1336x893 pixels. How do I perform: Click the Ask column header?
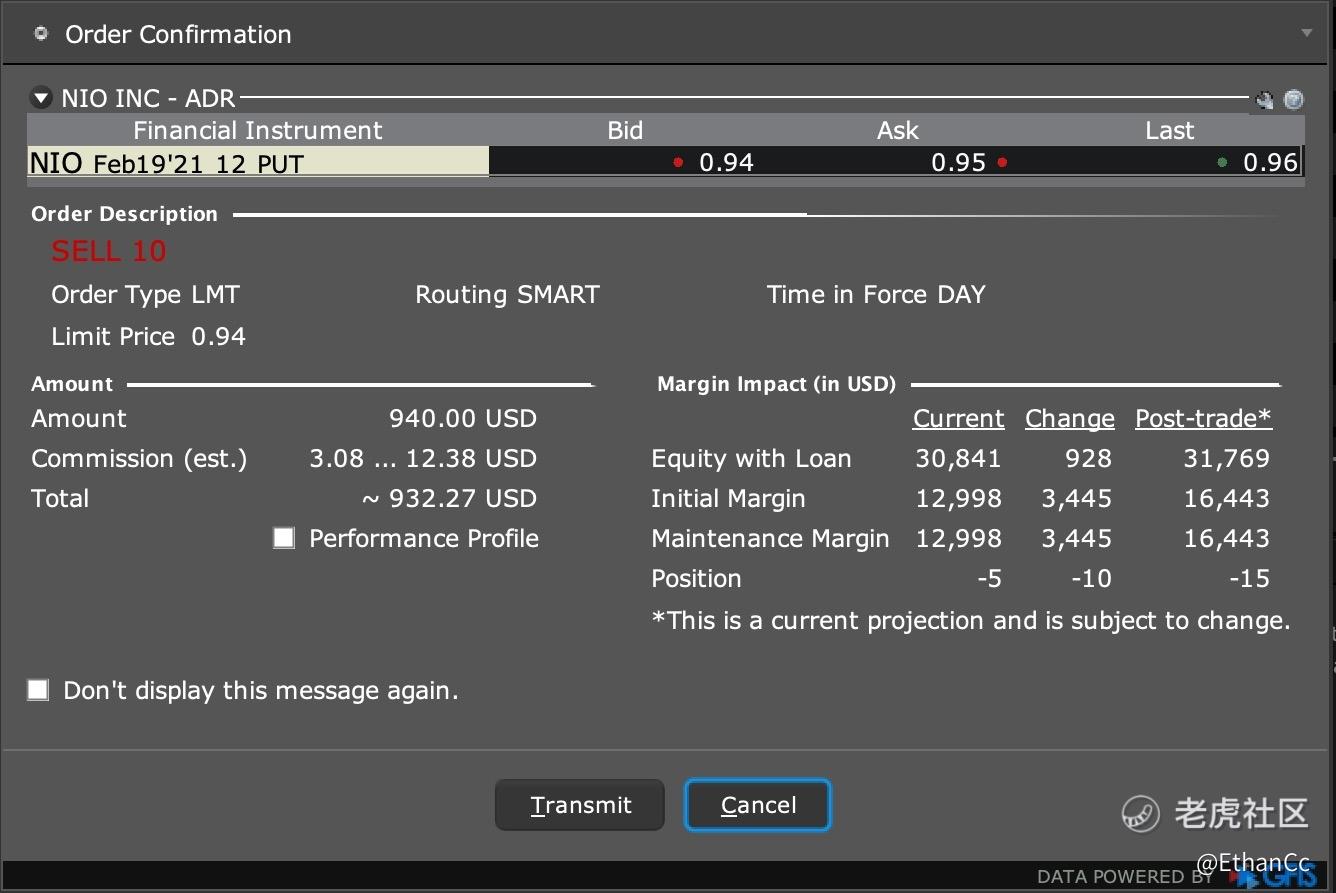897,130
